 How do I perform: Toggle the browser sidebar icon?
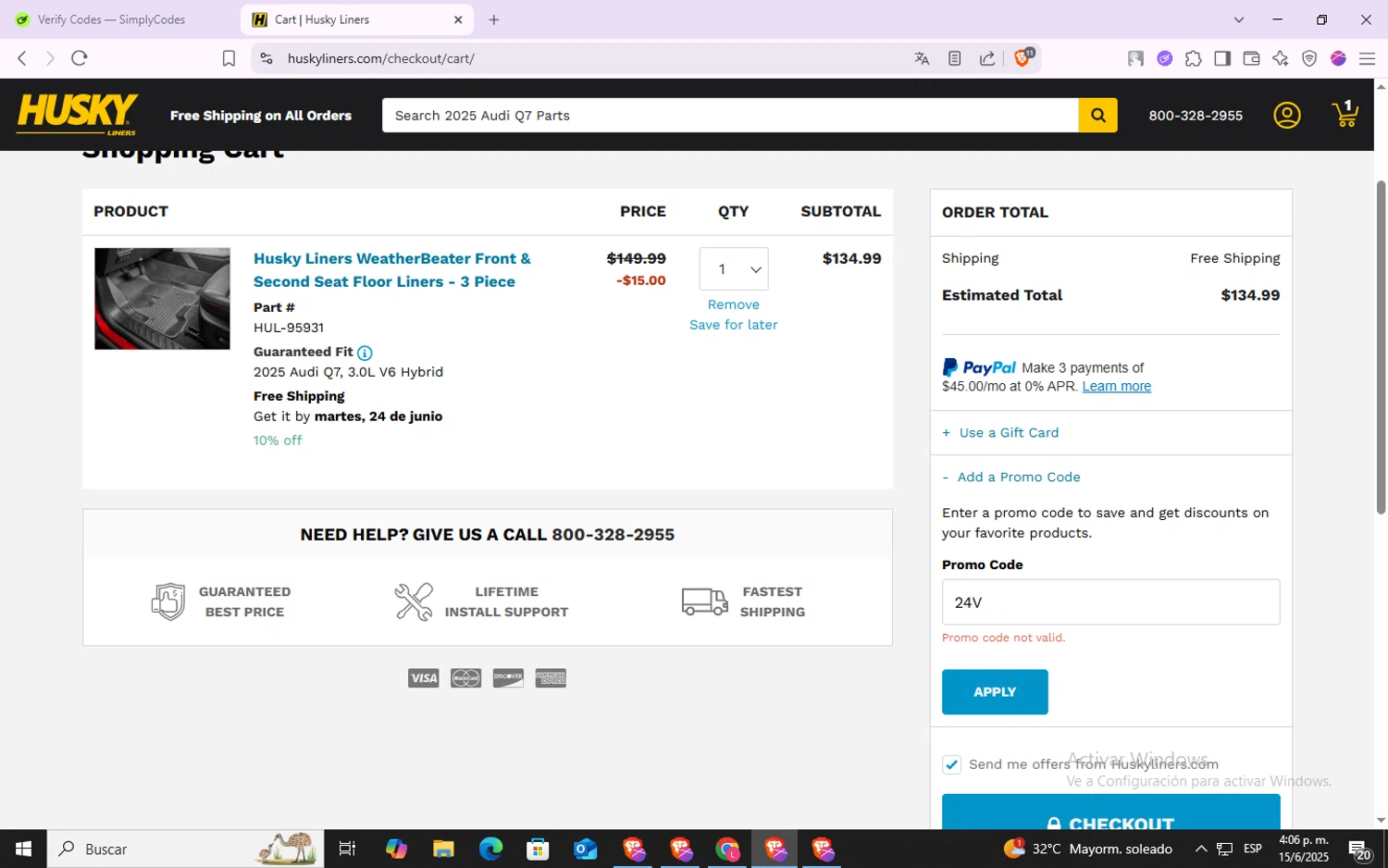point(1222,58)
